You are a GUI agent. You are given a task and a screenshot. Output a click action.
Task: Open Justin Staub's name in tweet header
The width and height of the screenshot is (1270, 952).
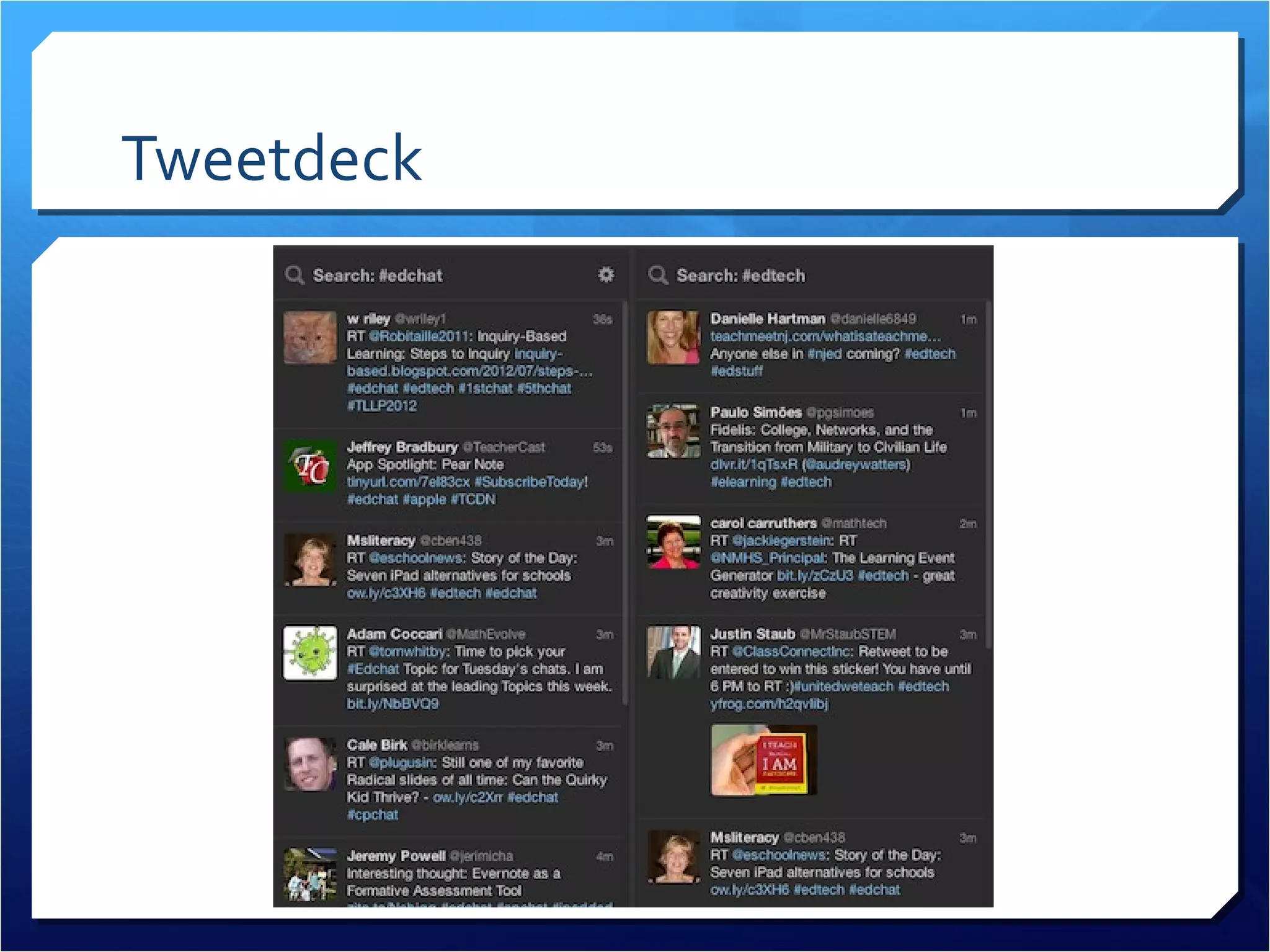click(753, 634)
